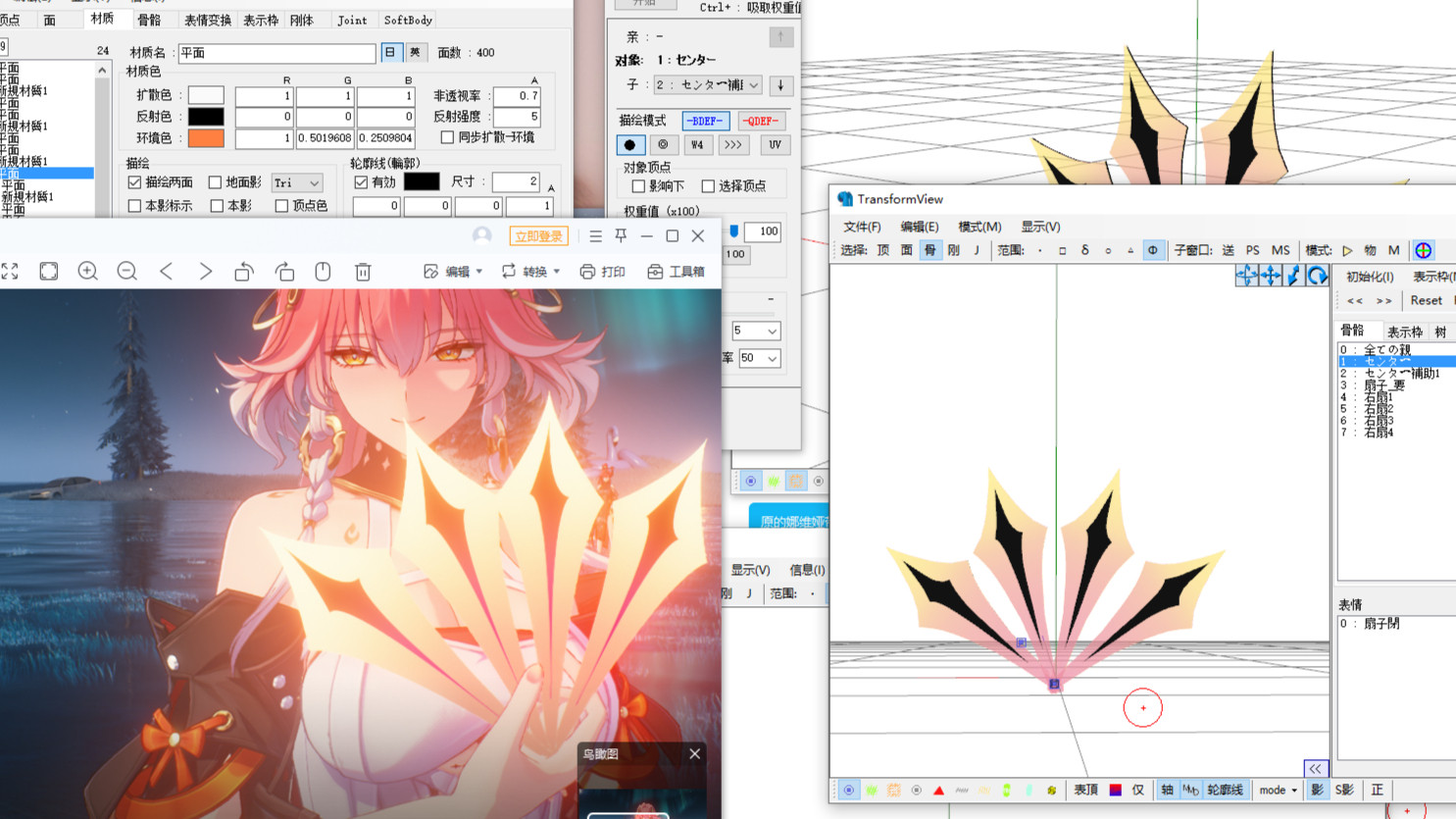Viewport: 1456px width, 819px height.
Task: Click the play mode triangle in TransformView toolbar
Action: pos(1347,251)
